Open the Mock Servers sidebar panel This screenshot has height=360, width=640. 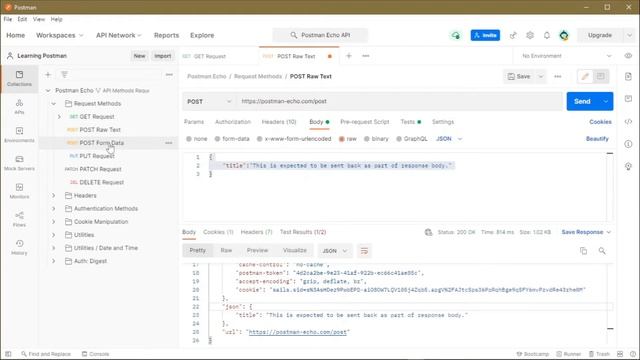(19, 163)
